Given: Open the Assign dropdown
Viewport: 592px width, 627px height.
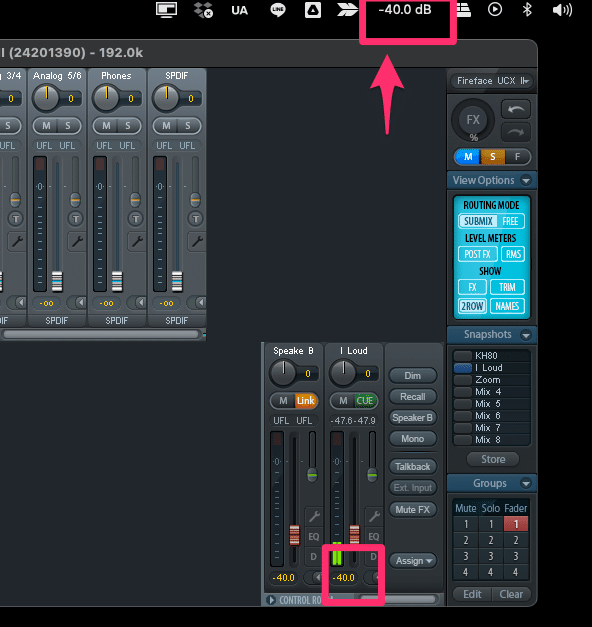Looking at the screenshot, I should pyautogui.click(x=413, y=561).
